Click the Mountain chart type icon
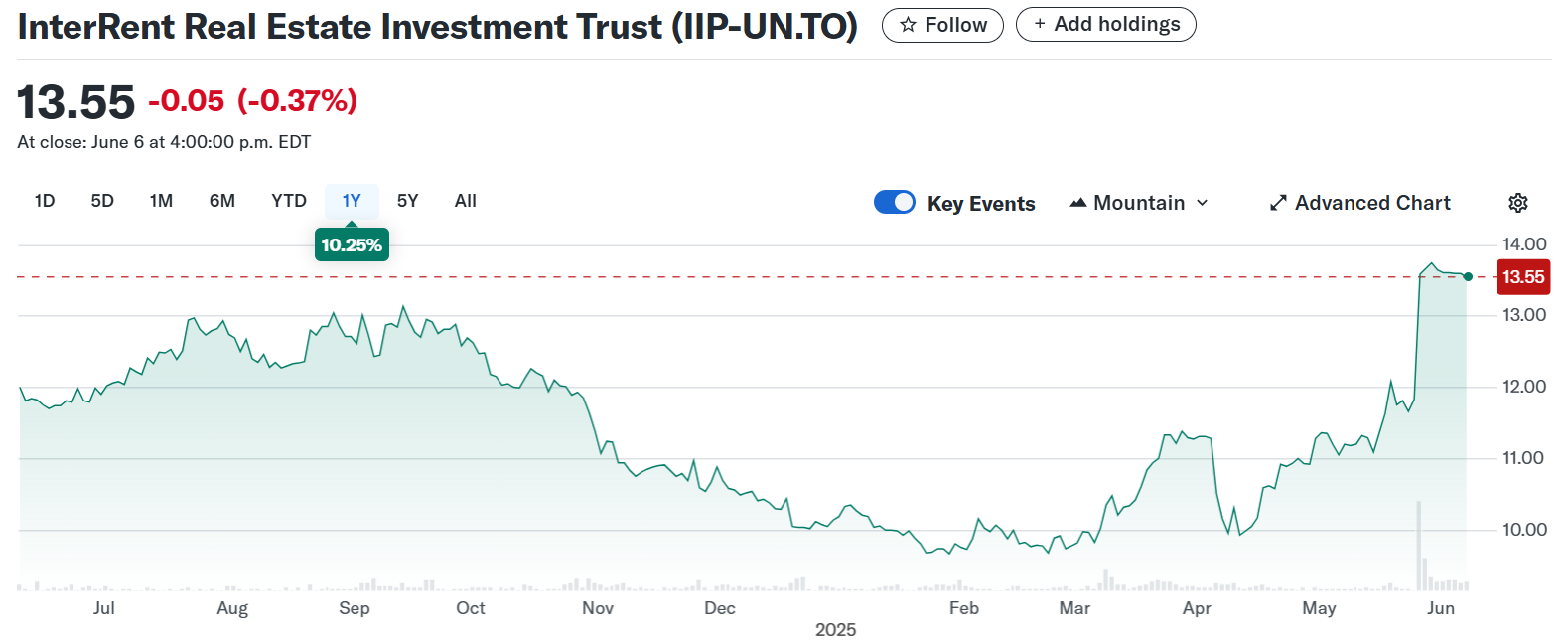This screenshot has width=1568, height=641. click(x=1077, y=203)
